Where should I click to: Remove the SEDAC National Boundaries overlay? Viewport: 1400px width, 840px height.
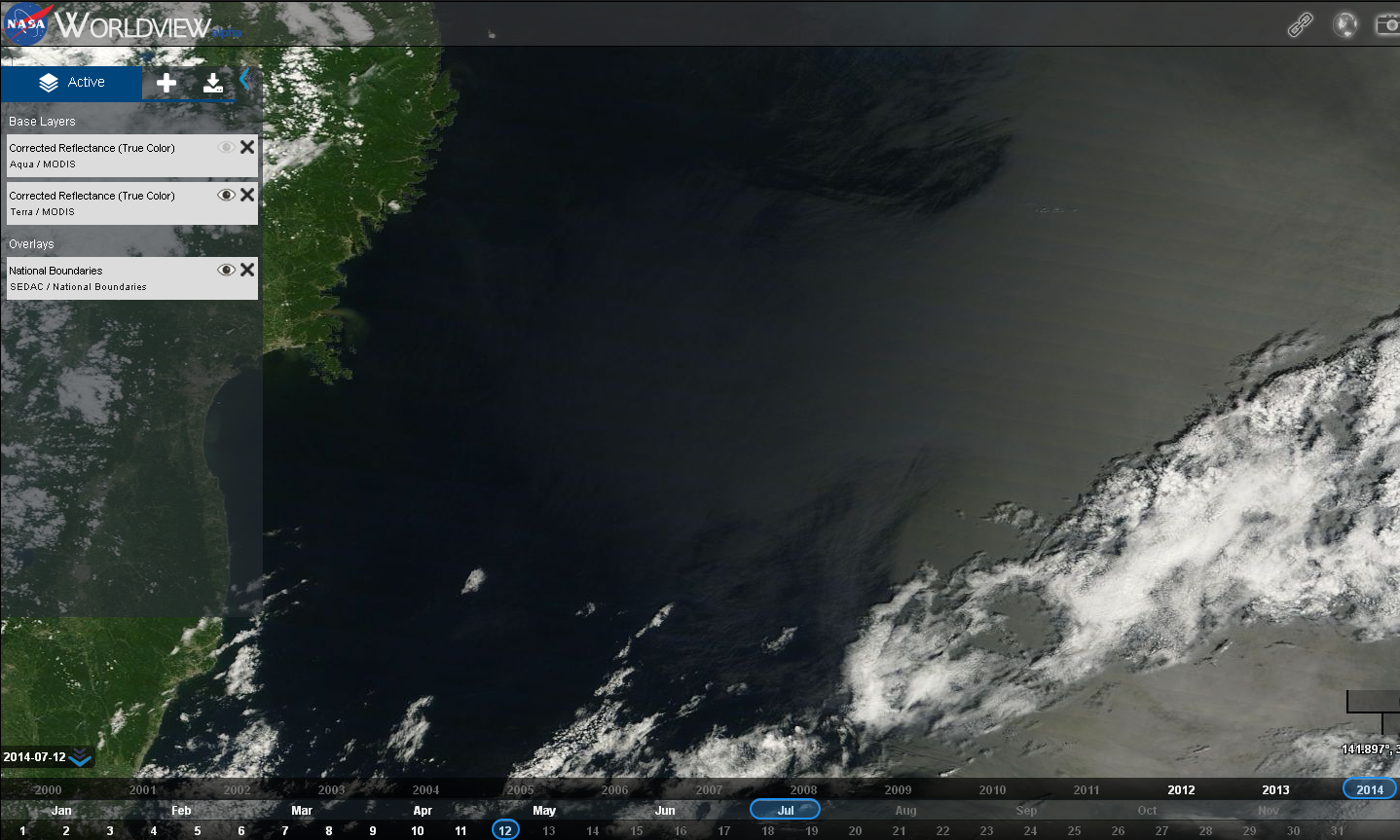click(246, 270)
